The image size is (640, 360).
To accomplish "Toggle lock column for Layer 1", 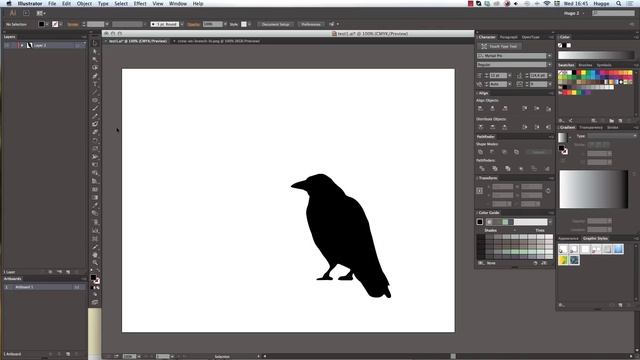I will (x=14, y=45).
